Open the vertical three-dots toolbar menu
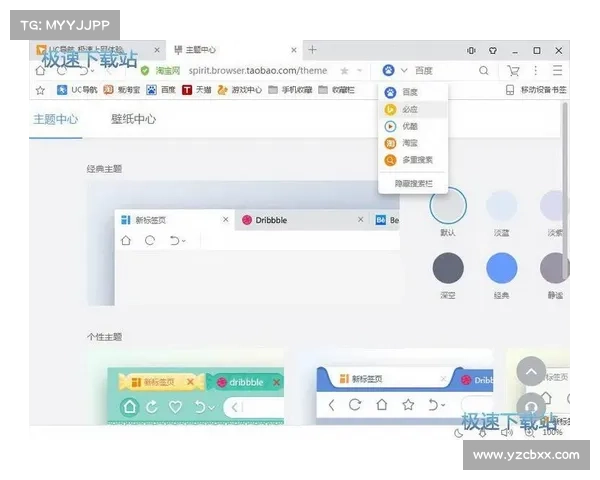 pos(535,70)
